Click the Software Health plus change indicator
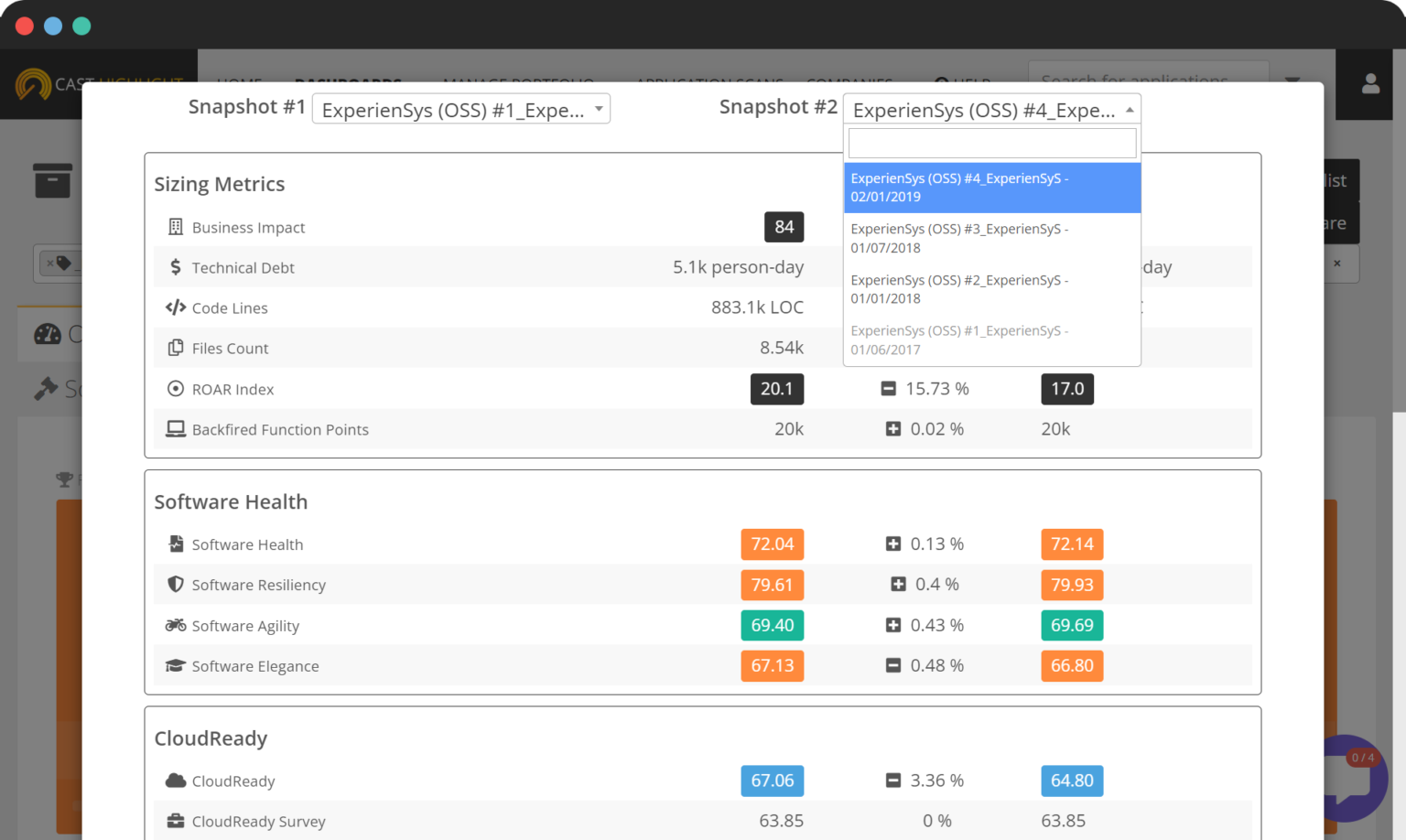The image size is (1406, 840). (x=893, y=544)
